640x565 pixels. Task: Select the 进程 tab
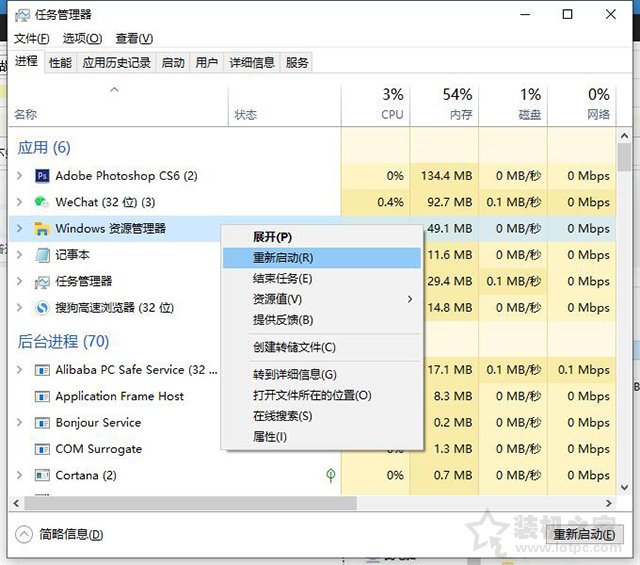click(27, 61)
